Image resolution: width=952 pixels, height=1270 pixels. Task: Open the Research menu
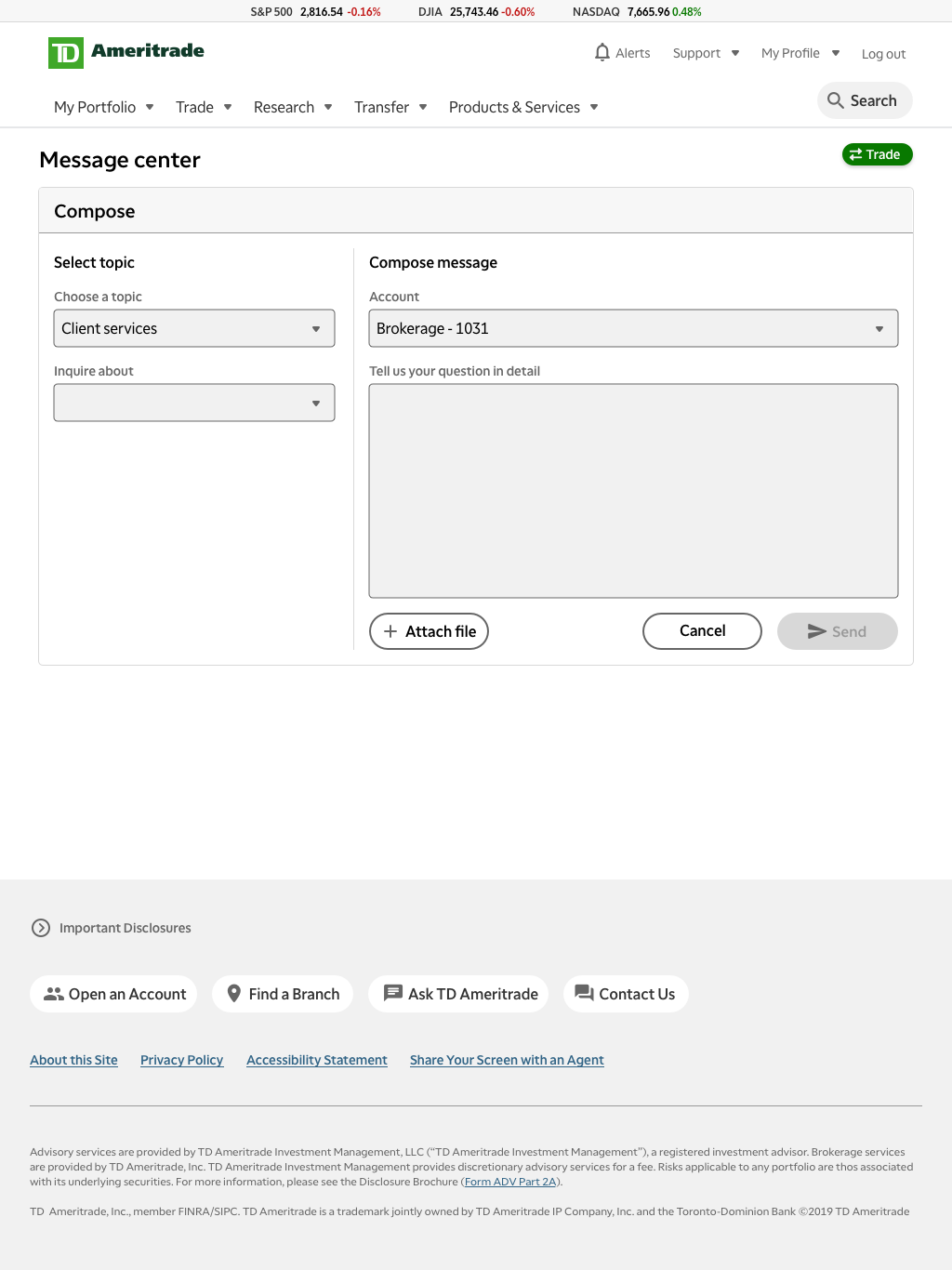[293, 107]
